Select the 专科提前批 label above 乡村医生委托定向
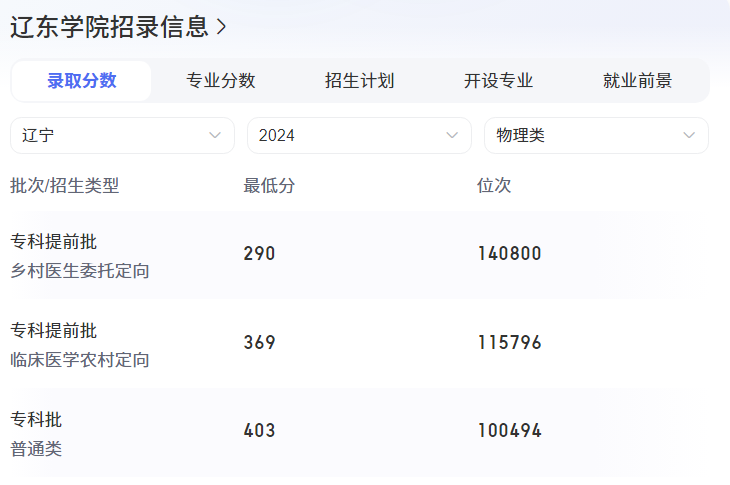 tap(54, 242)
